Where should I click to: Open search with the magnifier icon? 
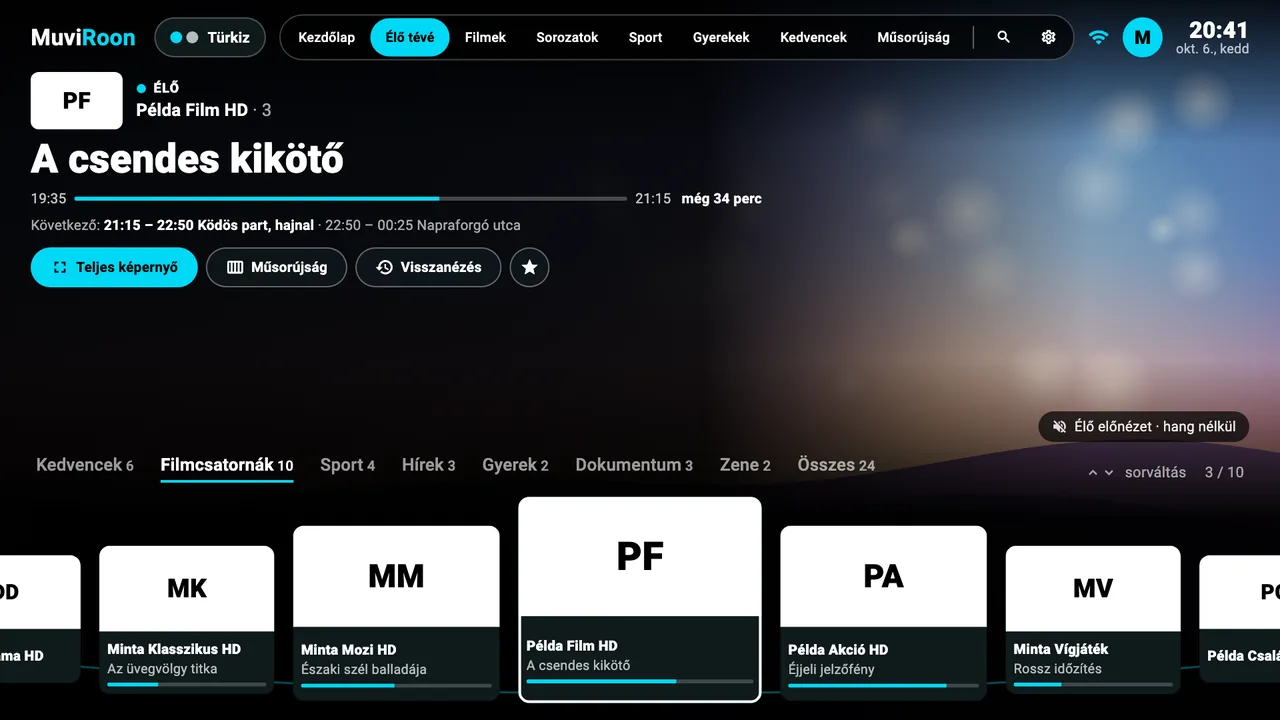point(1003,37)
